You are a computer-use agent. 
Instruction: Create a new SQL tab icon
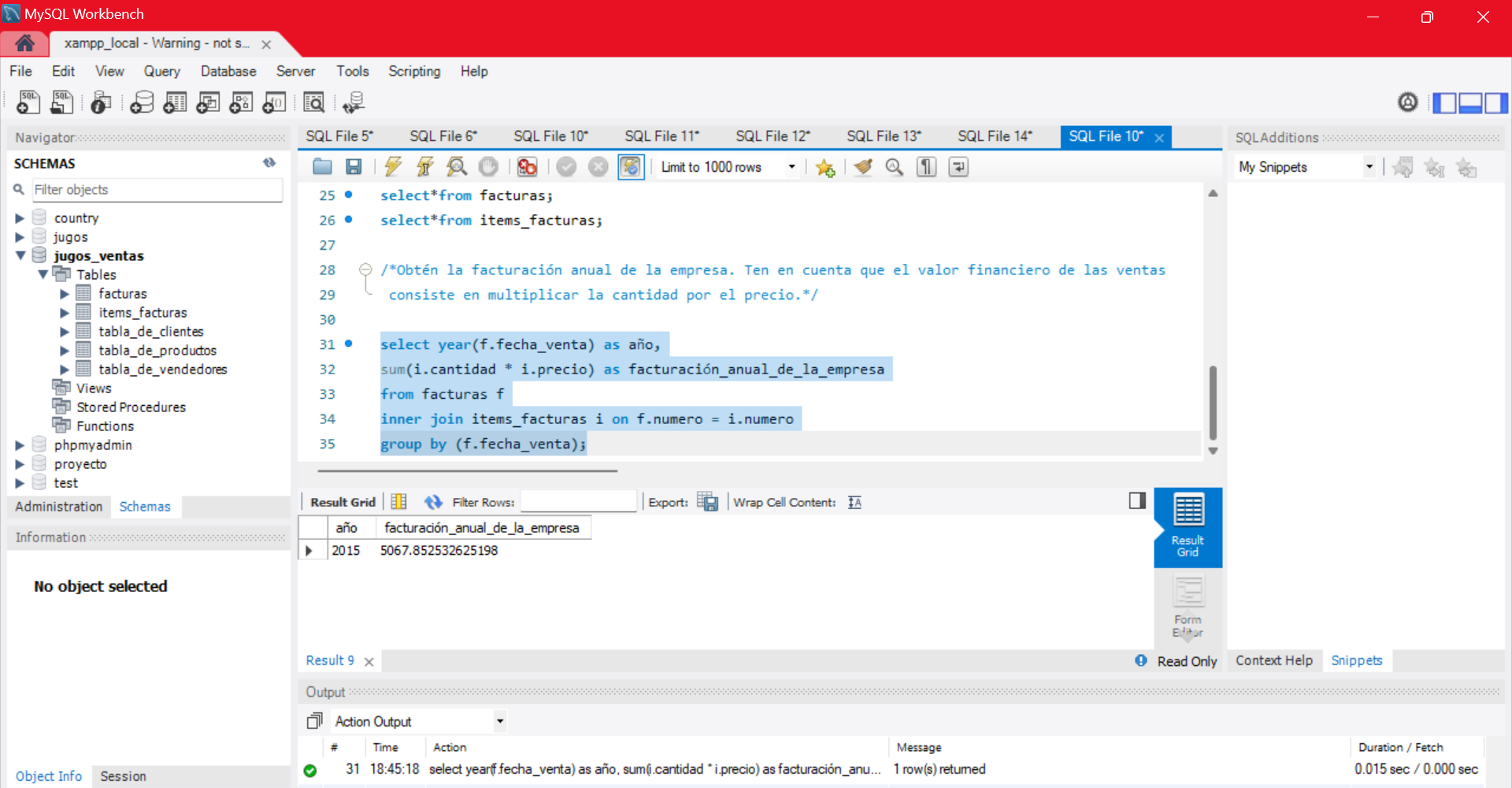[x=28, y=102]
